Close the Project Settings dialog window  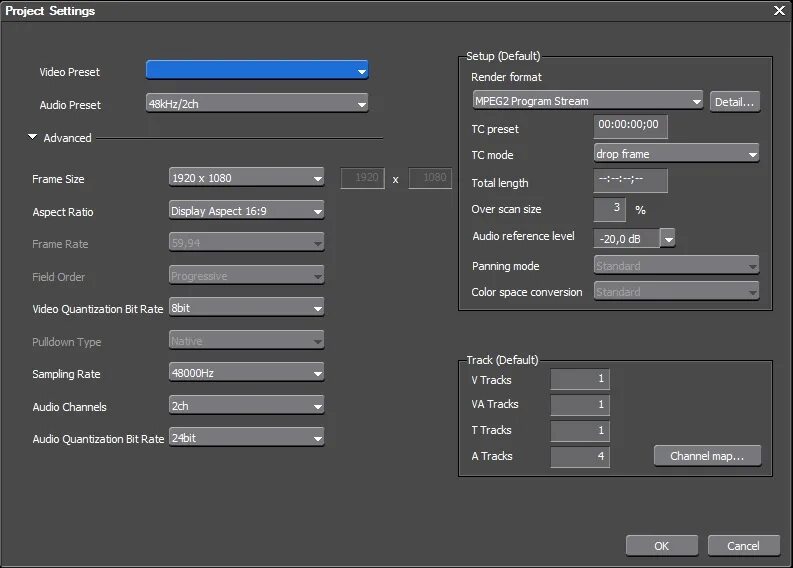point(779,10)
